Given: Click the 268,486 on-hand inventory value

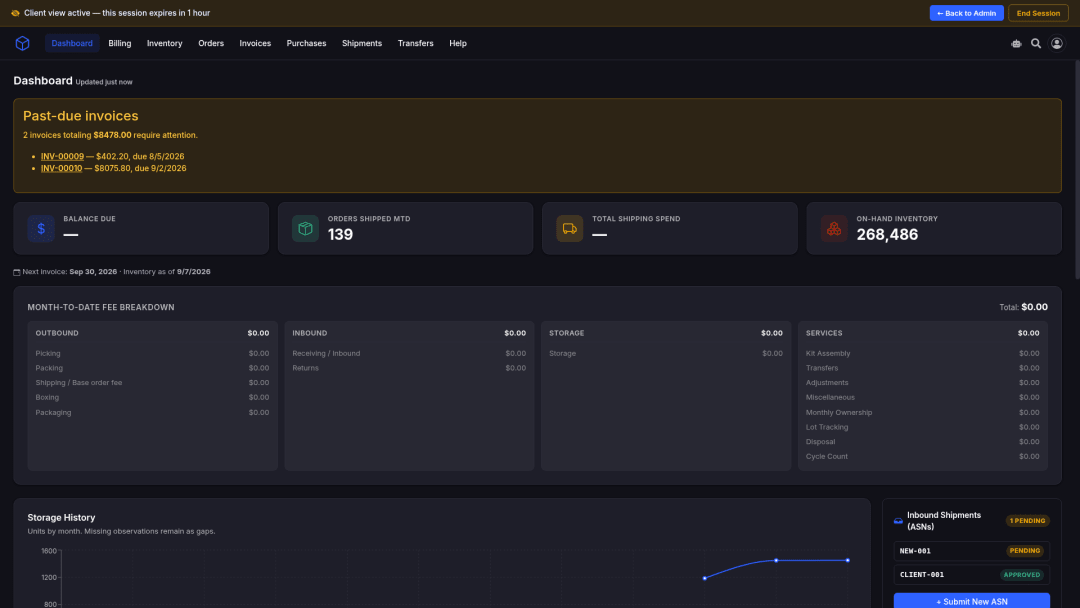Looking at the screenshot, I should 887,235.
